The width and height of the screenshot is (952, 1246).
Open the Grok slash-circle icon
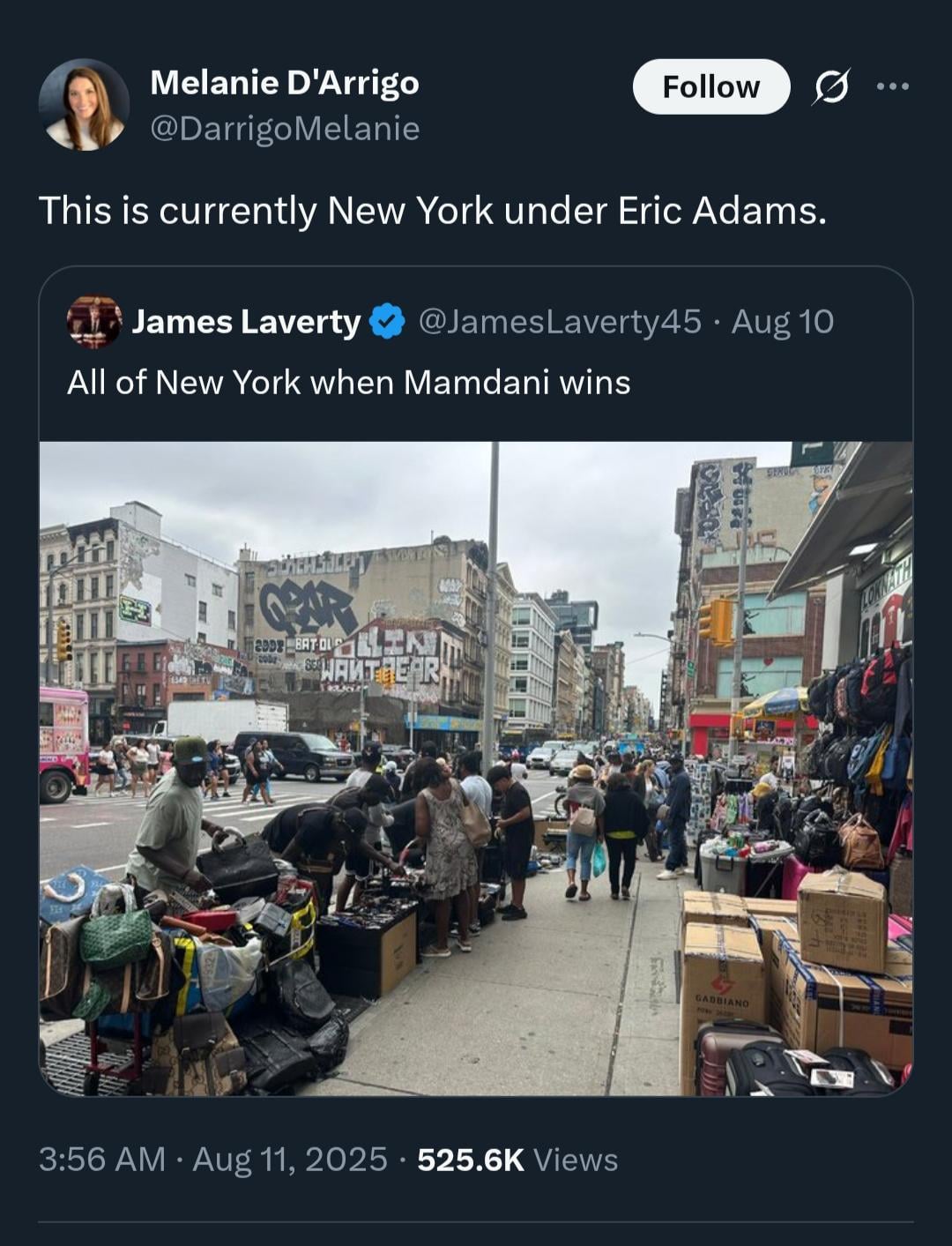click(831, 86)
